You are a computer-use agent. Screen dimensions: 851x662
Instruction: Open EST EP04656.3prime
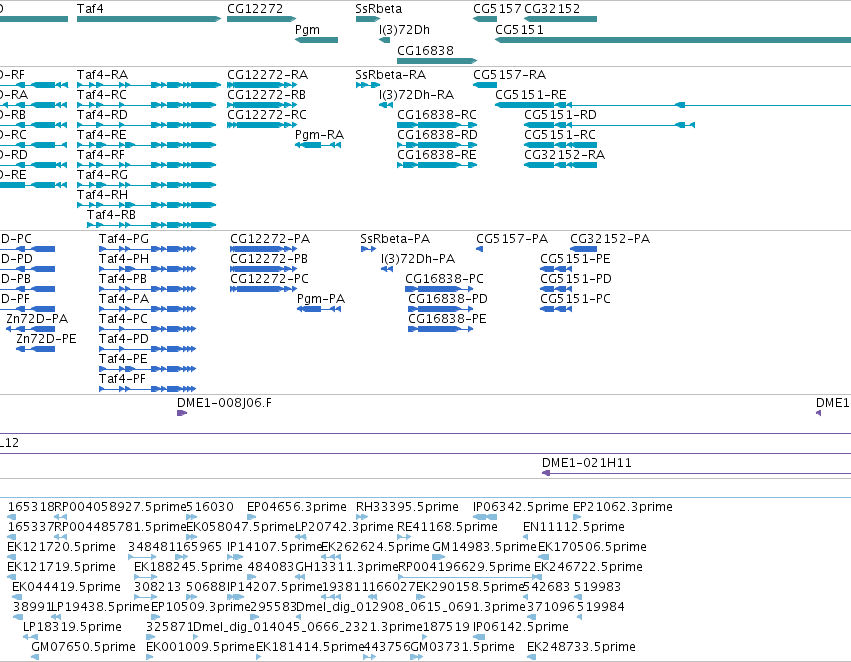(x=297, y=507)
